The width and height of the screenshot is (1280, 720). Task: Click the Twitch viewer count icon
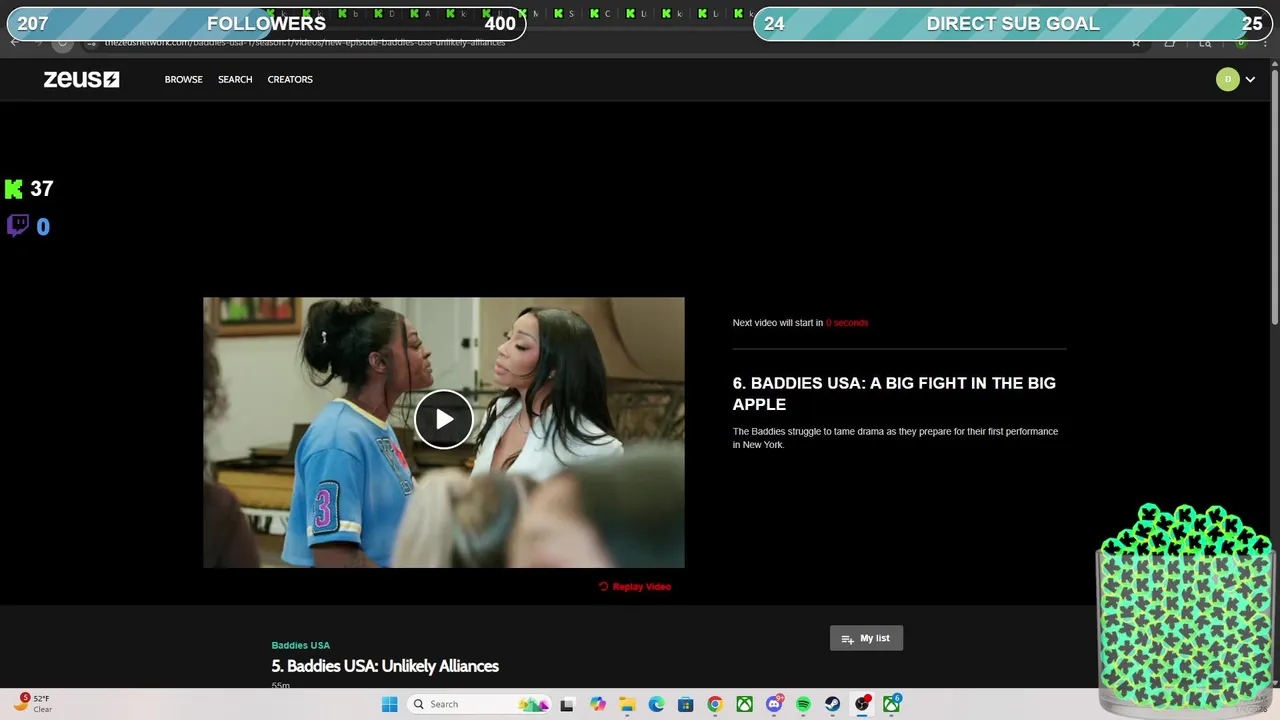[x=18, y=226]
